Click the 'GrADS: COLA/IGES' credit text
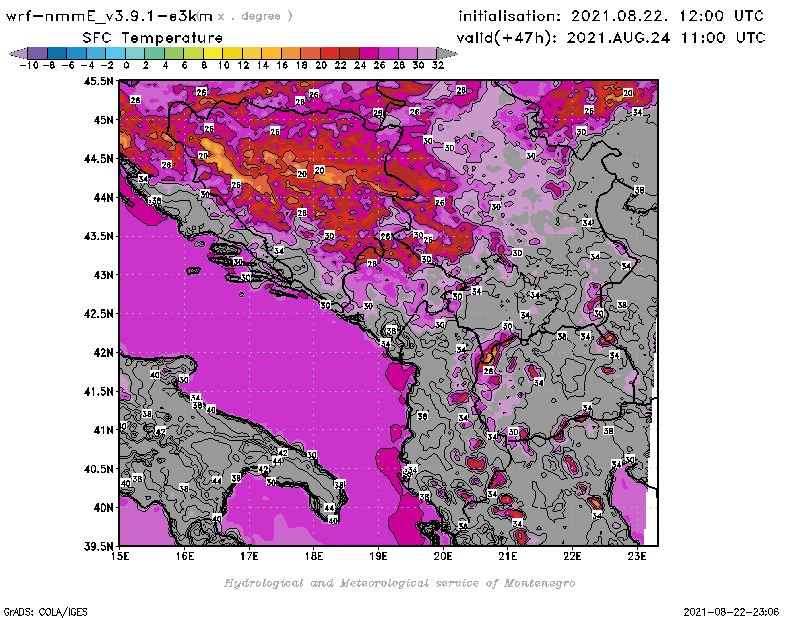The height and width of the screenshot is (618, 800). 45,612
